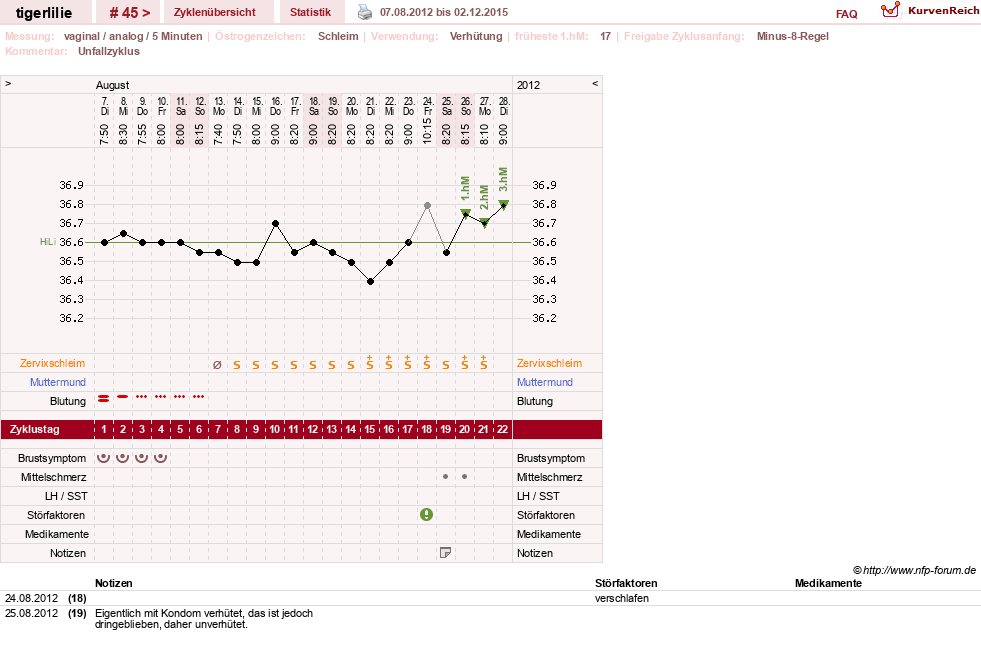Click the 3.hM triangle marker
Screen dimensions: 981x656
point(504,204)
